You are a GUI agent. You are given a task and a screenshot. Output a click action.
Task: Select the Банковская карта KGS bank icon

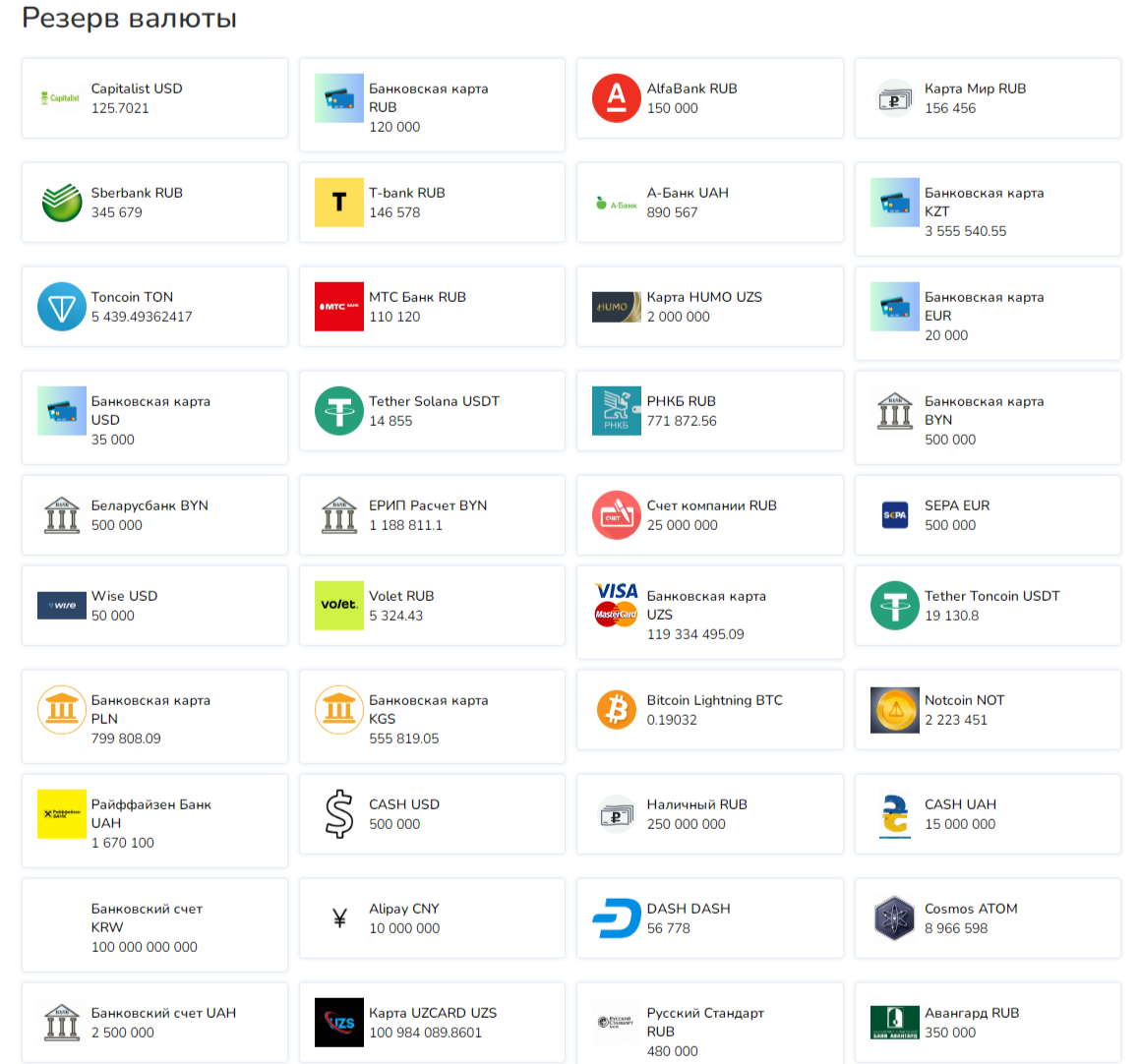[338, 709]
